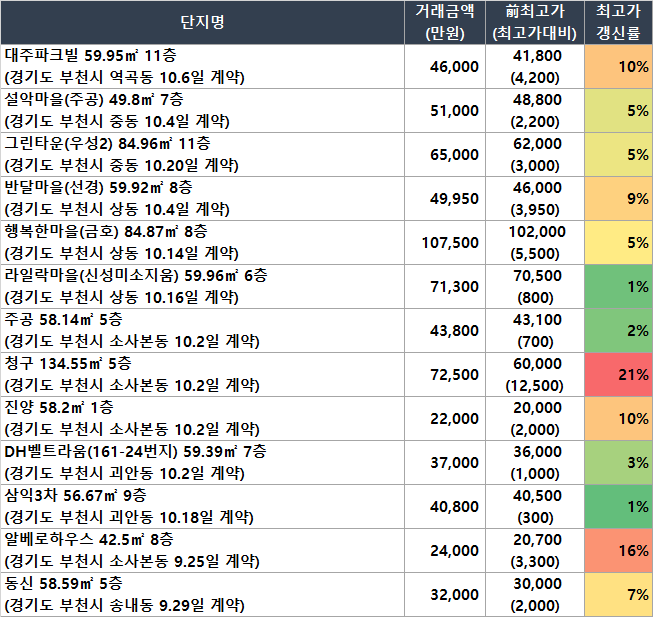This screenshot has width=653, height=617.
Task: Click the 9% renewal rate cell
Action: point(618,199)
